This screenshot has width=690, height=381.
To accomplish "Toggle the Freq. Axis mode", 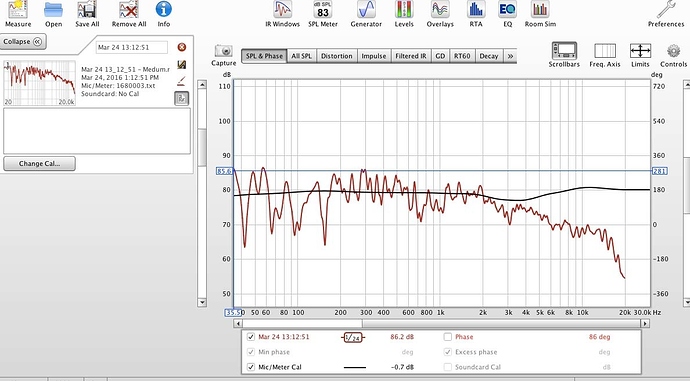I will 605,55.
